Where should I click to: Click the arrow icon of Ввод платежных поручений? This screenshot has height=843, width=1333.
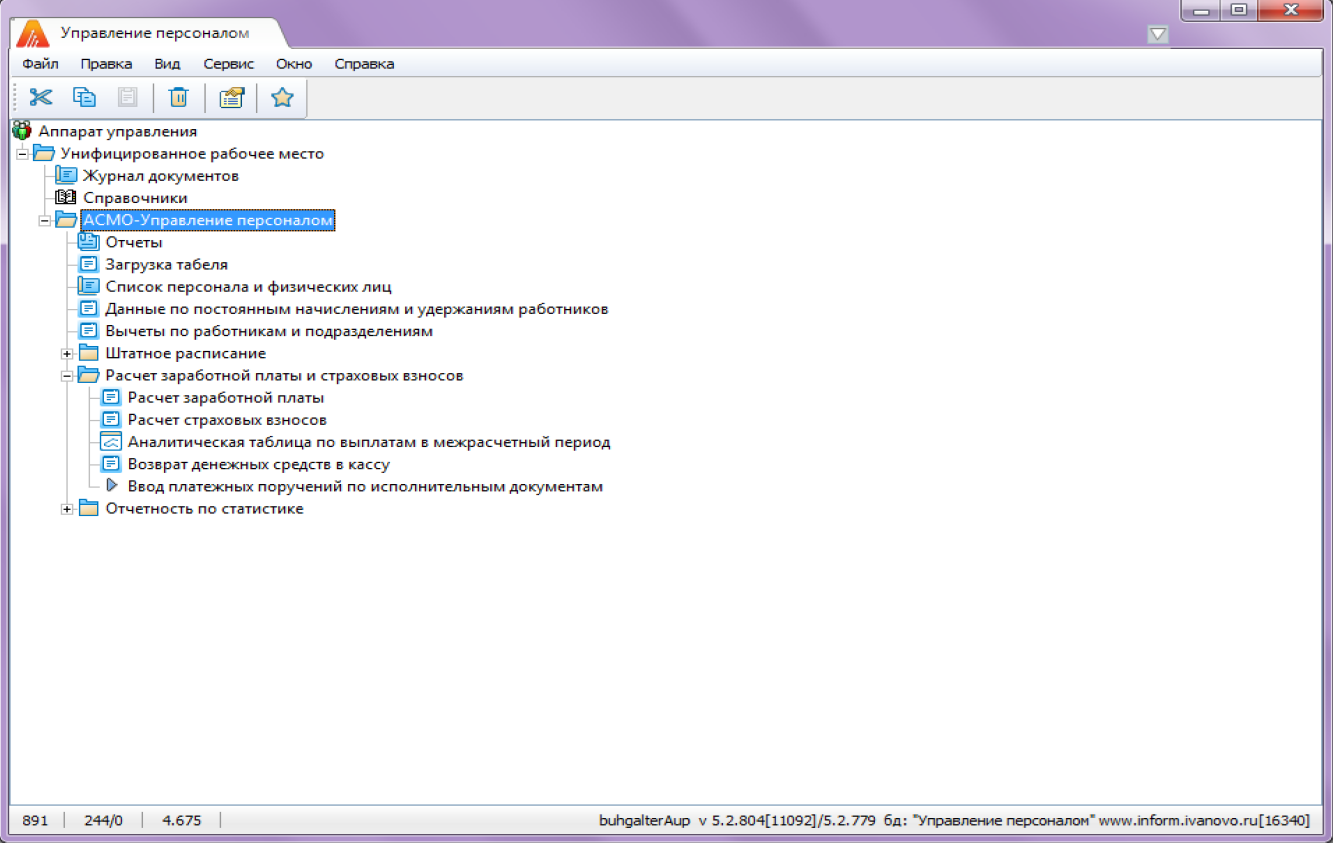112,486
